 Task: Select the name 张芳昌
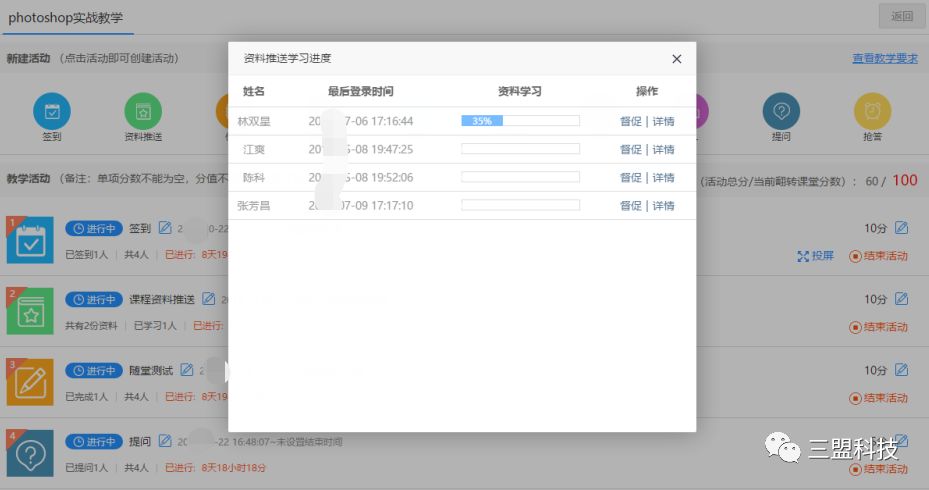[x=254, y=206]
